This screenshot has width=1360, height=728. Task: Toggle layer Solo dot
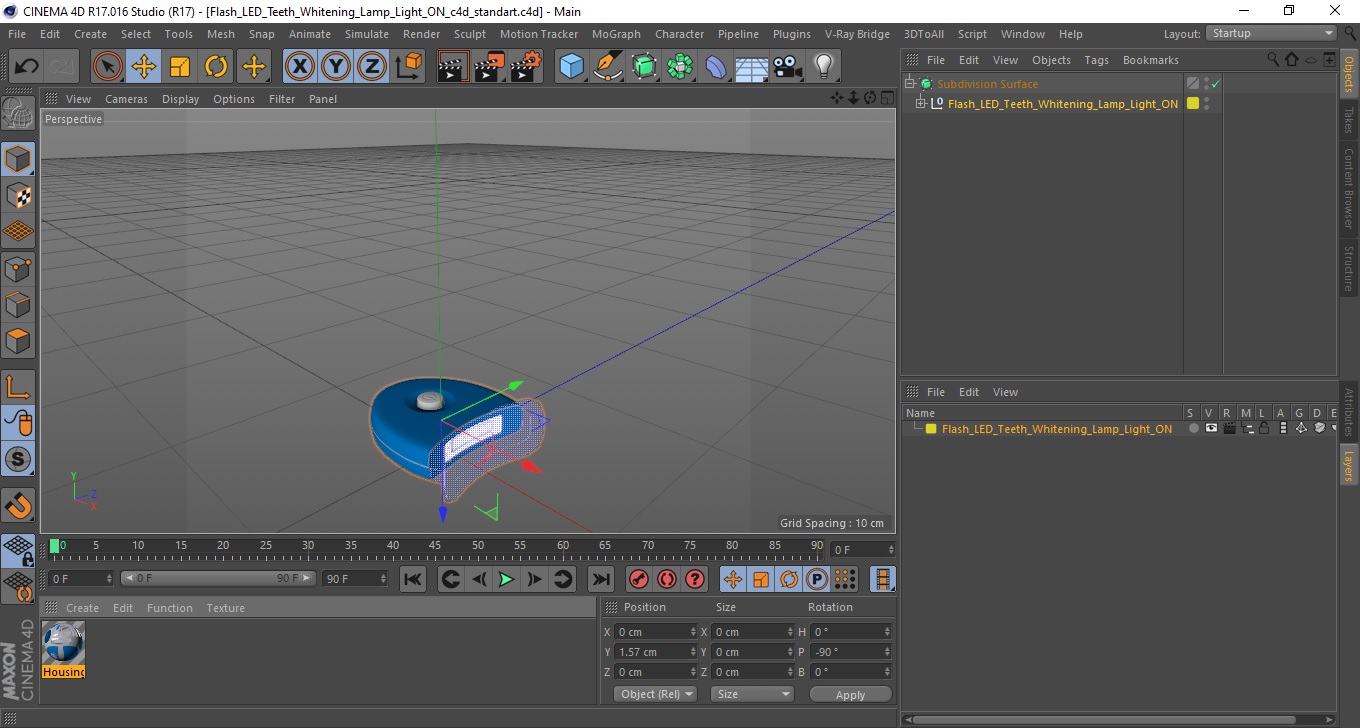point(1193,428)
